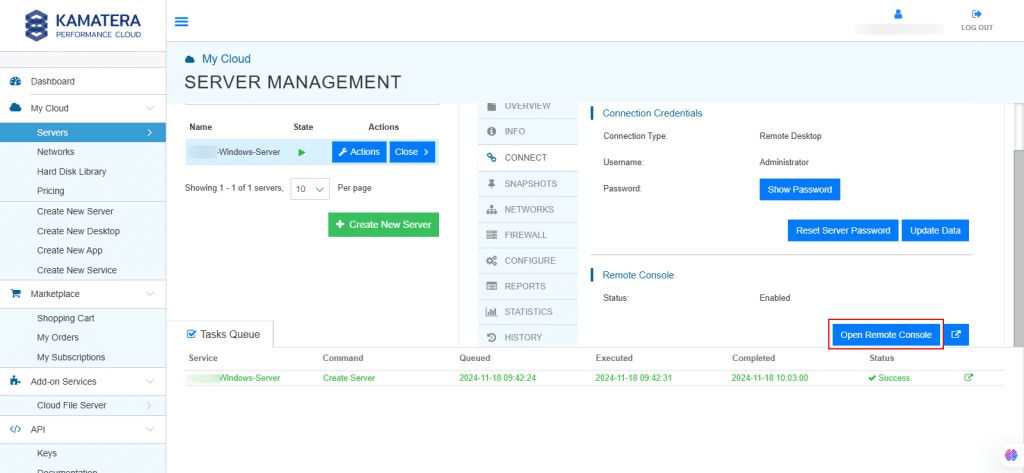
Task: Open the server Actions button
Action: pos(358,152)
